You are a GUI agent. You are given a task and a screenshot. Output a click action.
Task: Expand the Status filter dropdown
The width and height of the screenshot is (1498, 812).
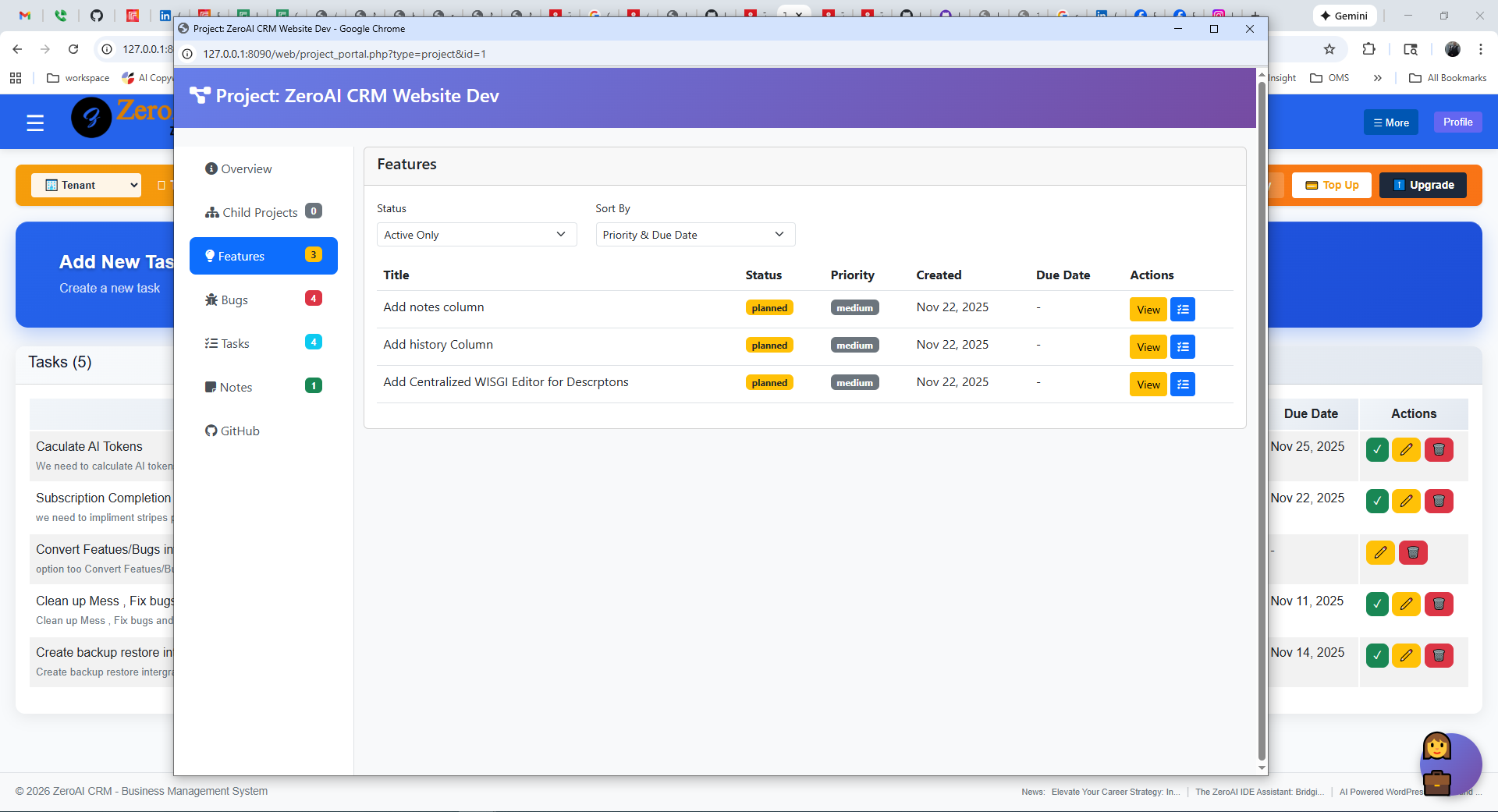click(x=476, y=235)
